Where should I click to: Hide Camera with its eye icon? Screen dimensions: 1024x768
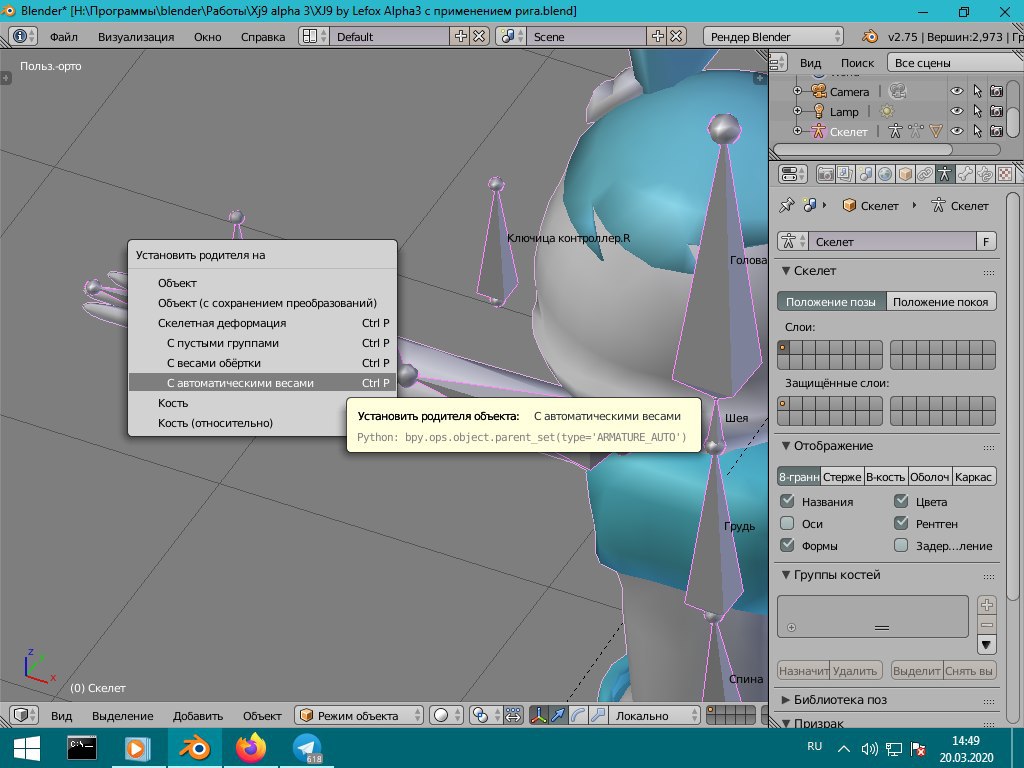point(957,91)
